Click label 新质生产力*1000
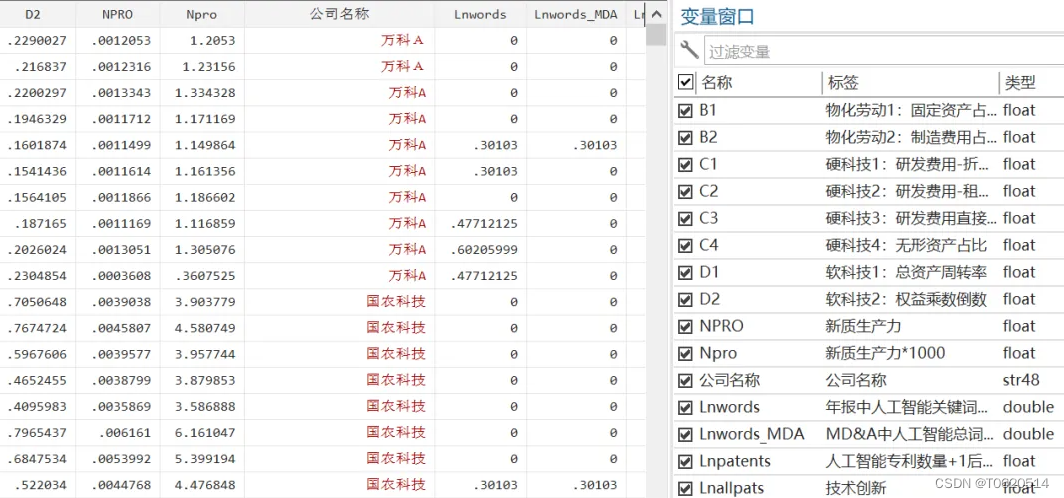This screenshot has height=498, width=1064. pos(885,353)
